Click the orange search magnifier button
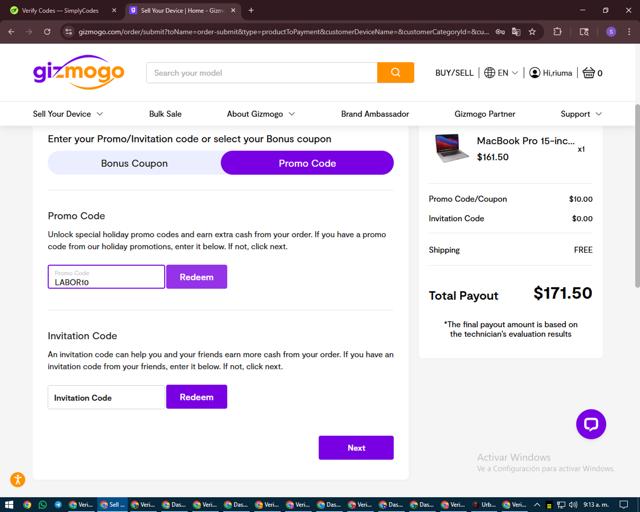 click(x=395, y=73)
